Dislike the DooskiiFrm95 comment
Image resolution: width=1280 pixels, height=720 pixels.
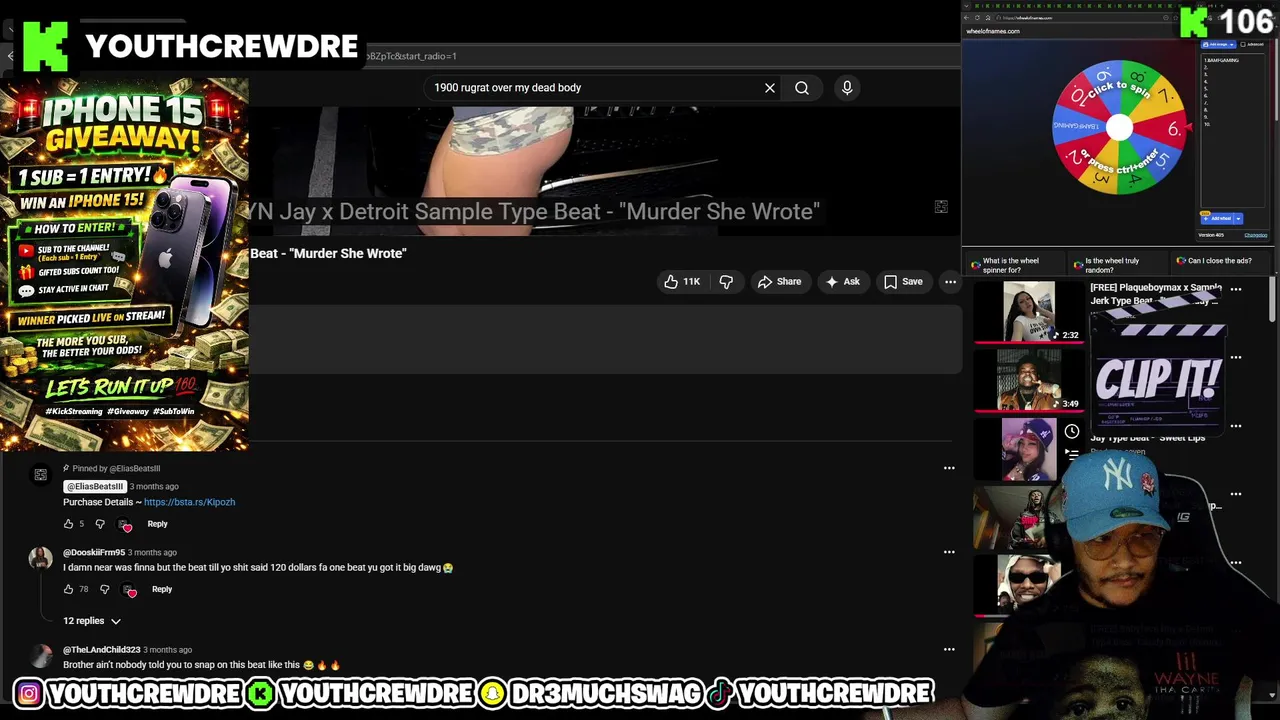pos(104,589)
